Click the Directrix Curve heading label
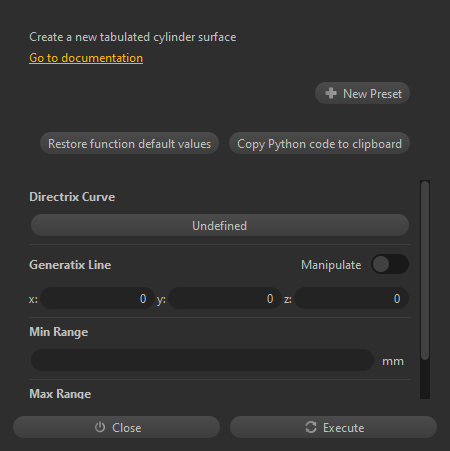This screenshot has height=451, width=450. (x=72, y=197)
